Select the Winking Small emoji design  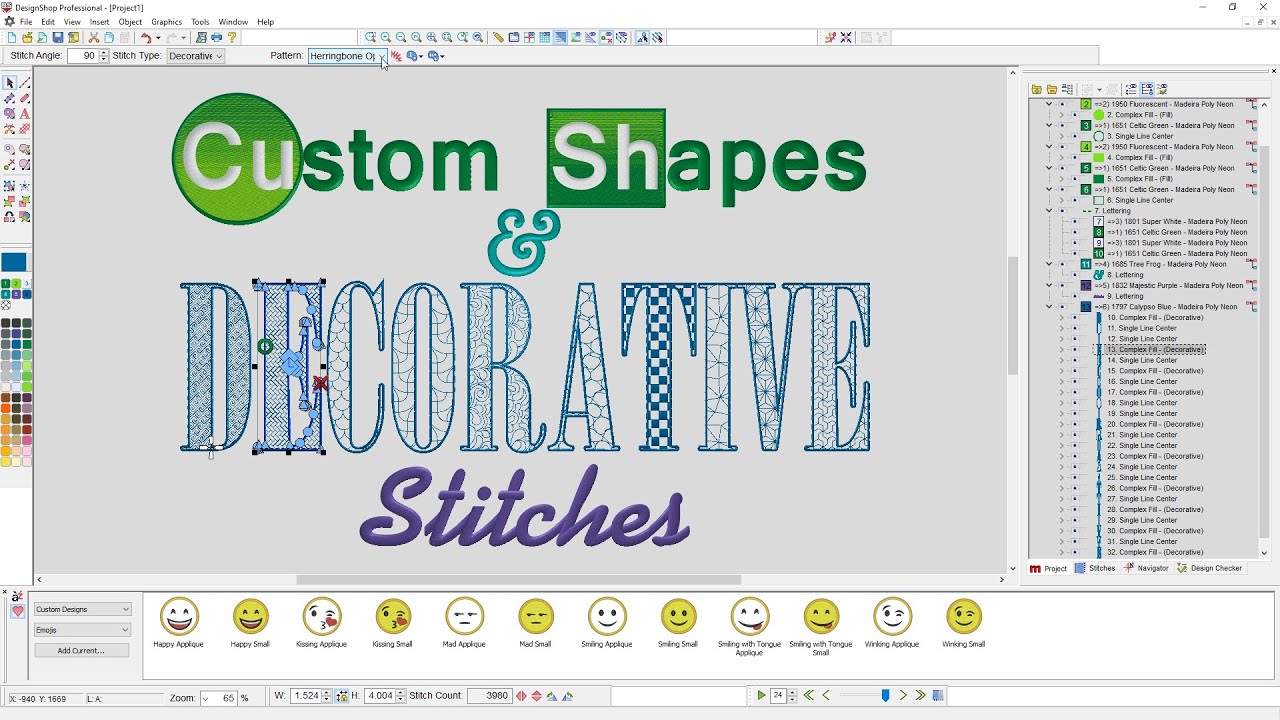pyautogui.click(x=963, y=623)
